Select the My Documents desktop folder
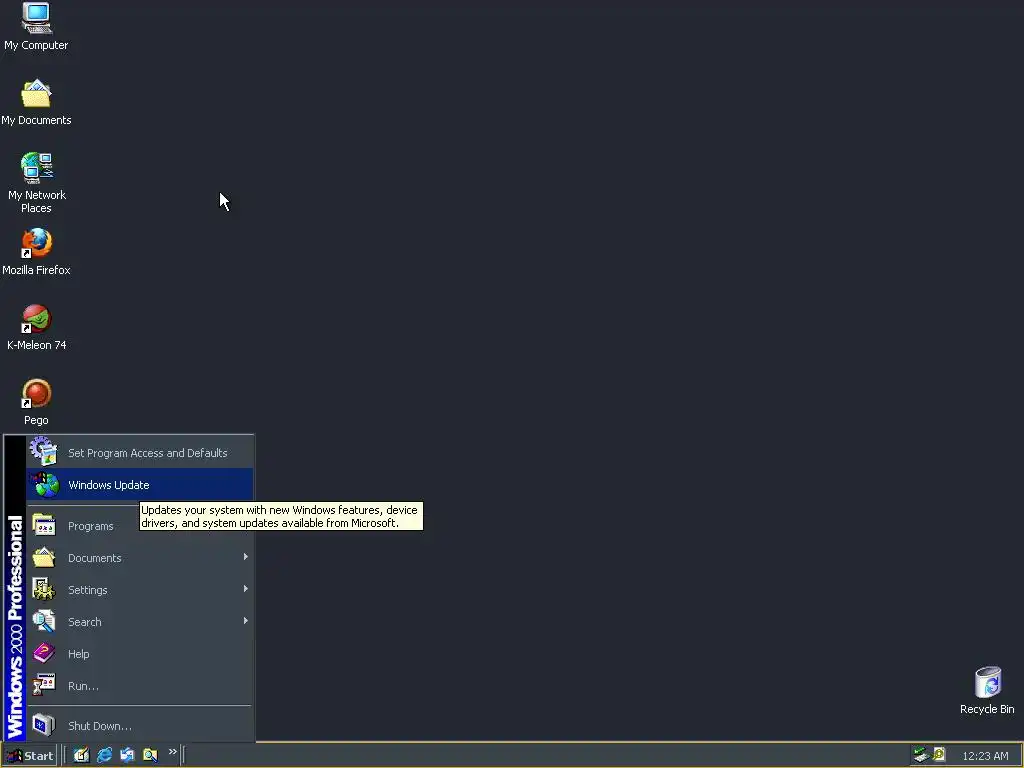Image resolution: width=1024 pixels, height=768 pixels. 36,102
